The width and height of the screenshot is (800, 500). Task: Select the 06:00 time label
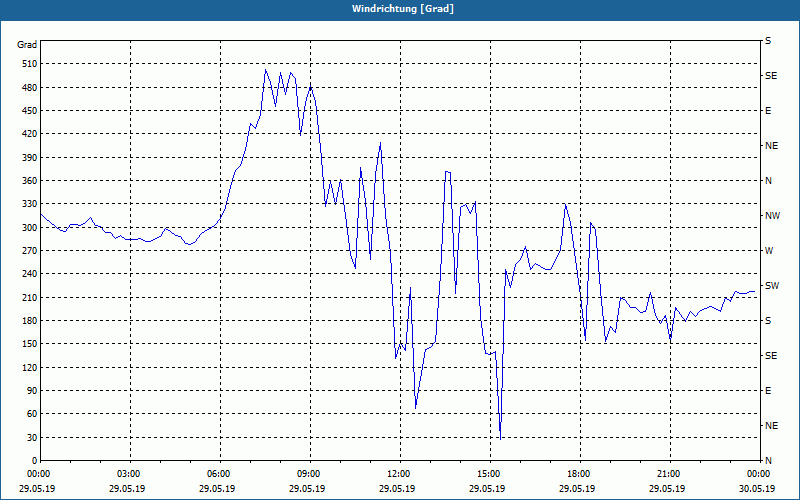coord(217,474)
